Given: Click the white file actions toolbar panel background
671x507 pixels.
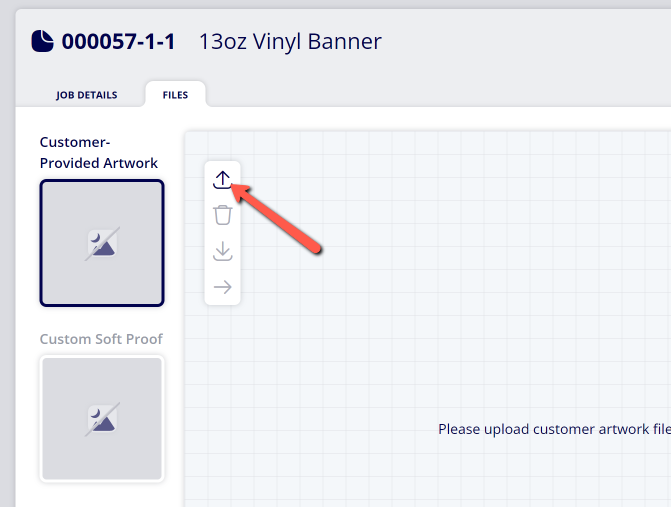Looking at the screenshot, I should coord(223,233).
